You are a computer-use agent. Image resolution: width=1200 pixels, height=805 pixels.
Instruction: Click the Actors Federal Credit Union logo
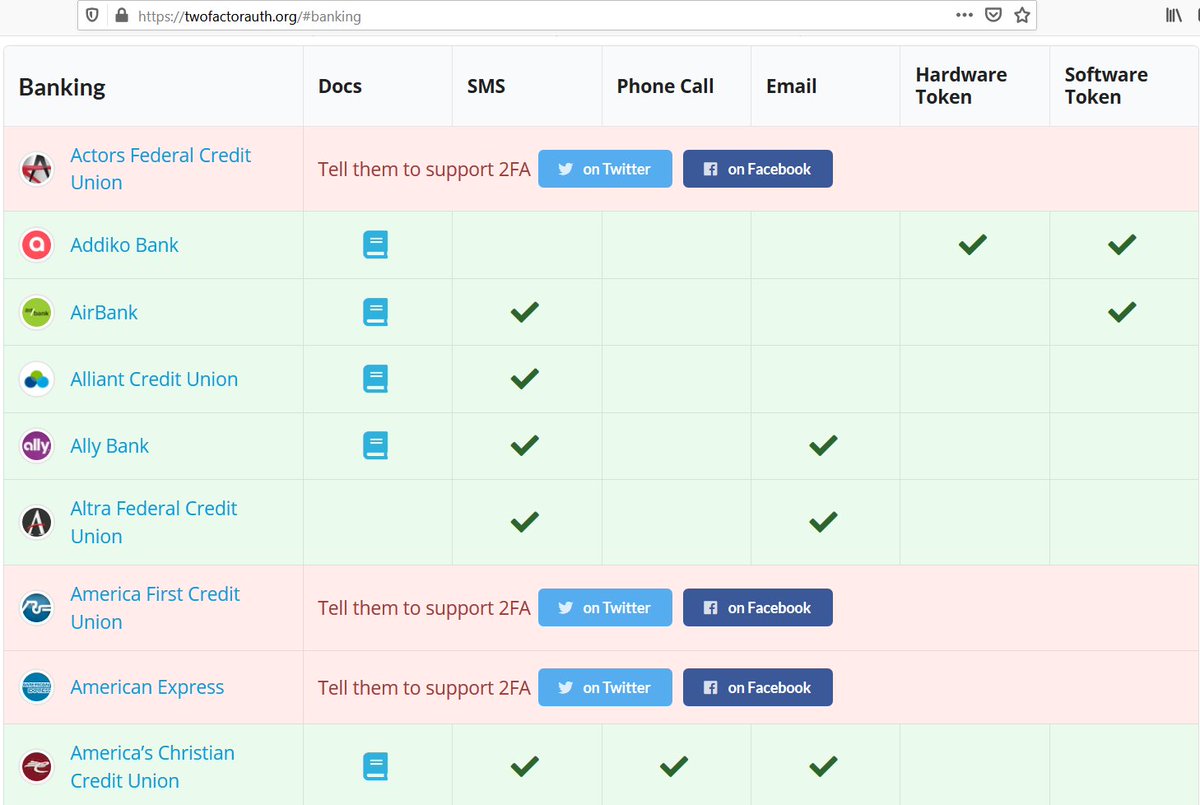pyautogui.click(x=37, y=169)
